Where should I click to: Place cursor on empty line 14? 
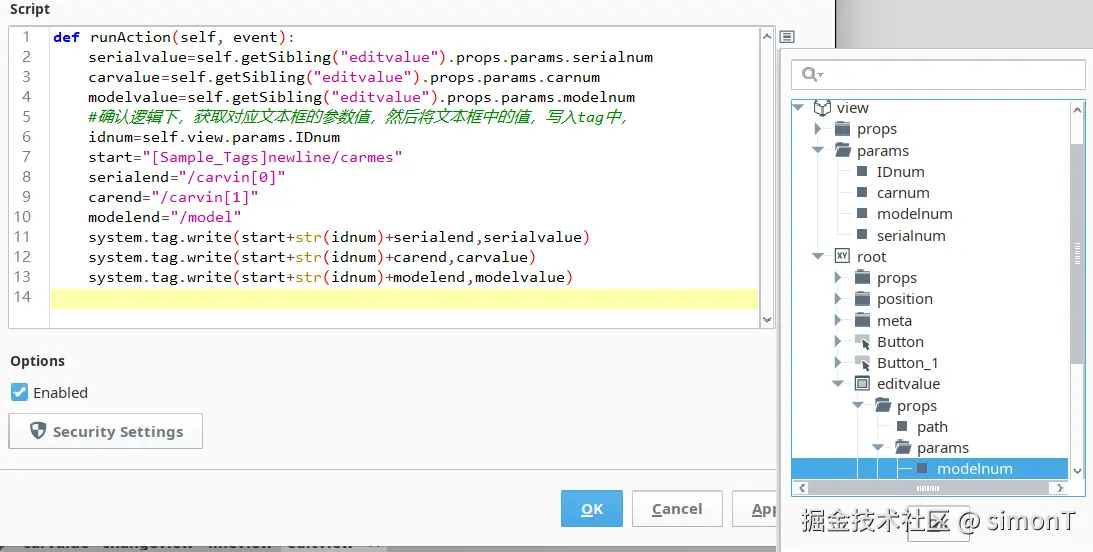pos(404,298)
